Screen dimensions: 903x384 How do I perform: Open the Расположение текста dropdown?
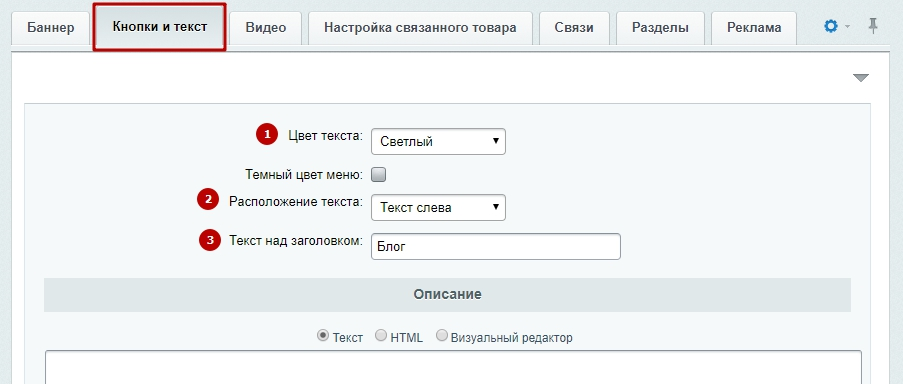pyautogui.click(x=438, y=207)
